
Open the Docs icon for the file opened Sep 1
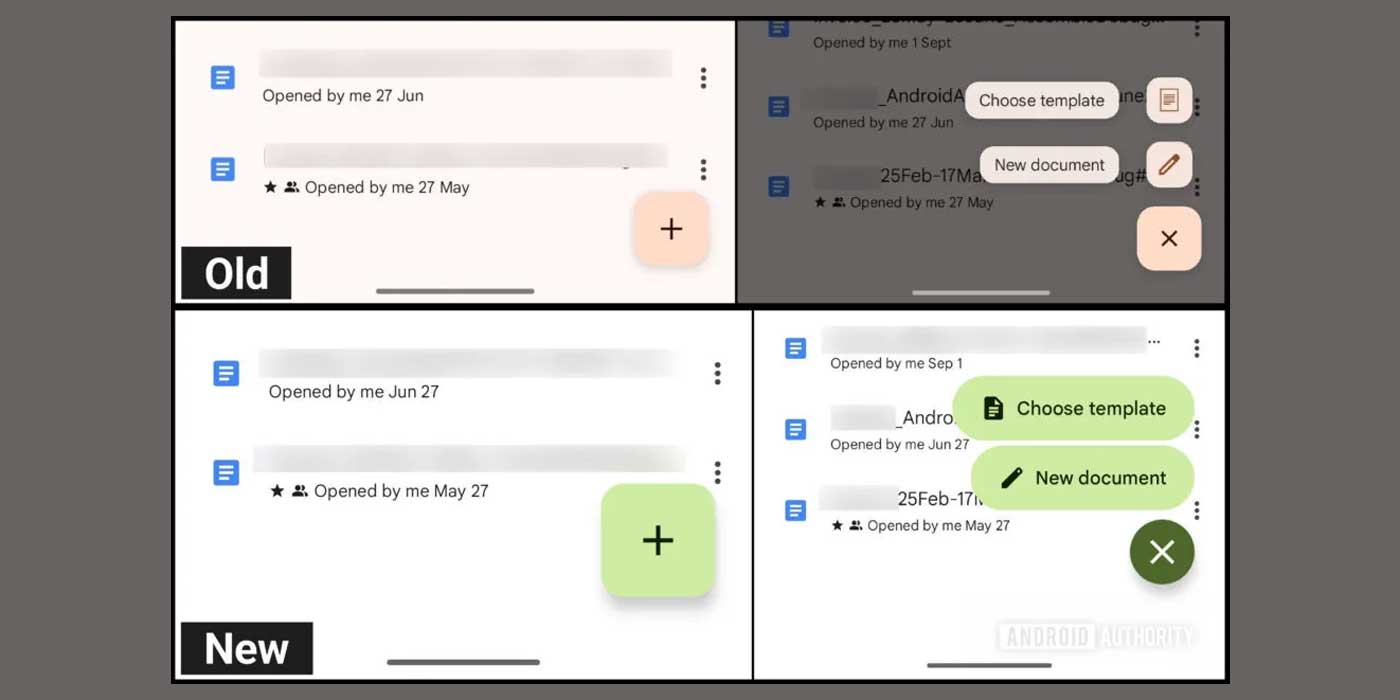(x=794, y=348)
